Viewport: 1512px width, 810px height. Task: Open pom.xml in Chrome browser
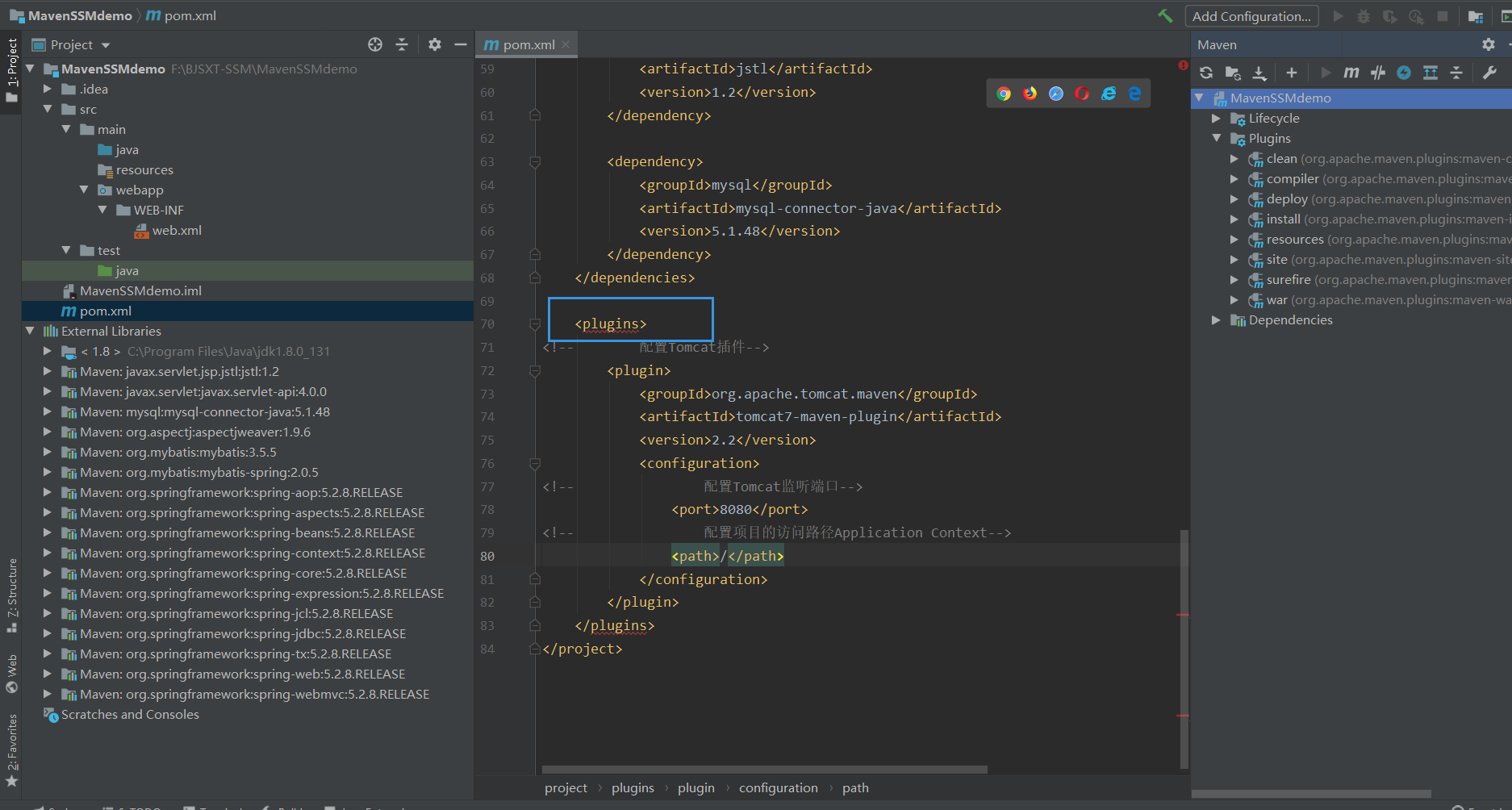click(1004, 94)
